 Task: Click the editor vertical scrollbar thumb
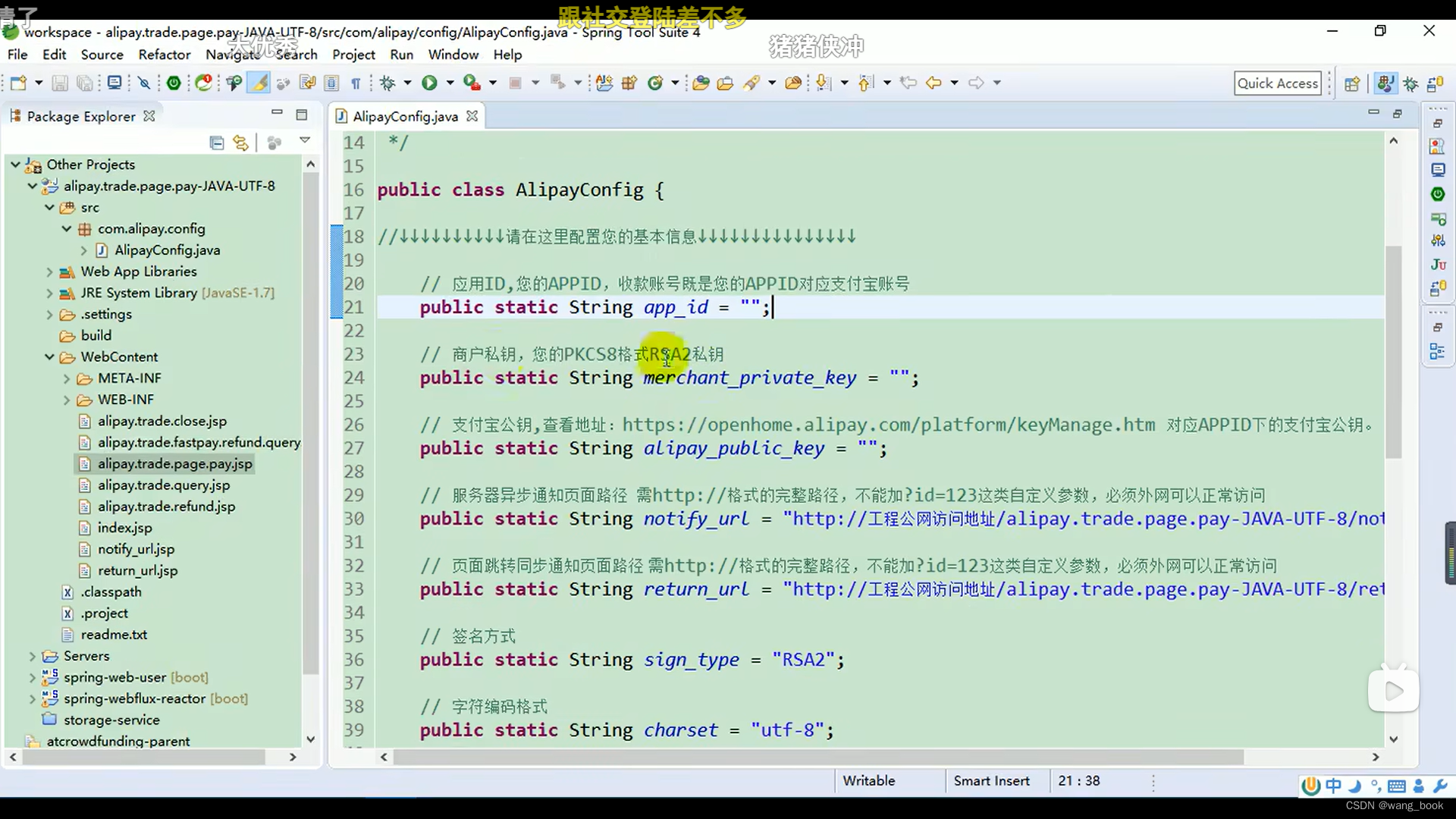pyautogui.click(x=1393, y=351)
